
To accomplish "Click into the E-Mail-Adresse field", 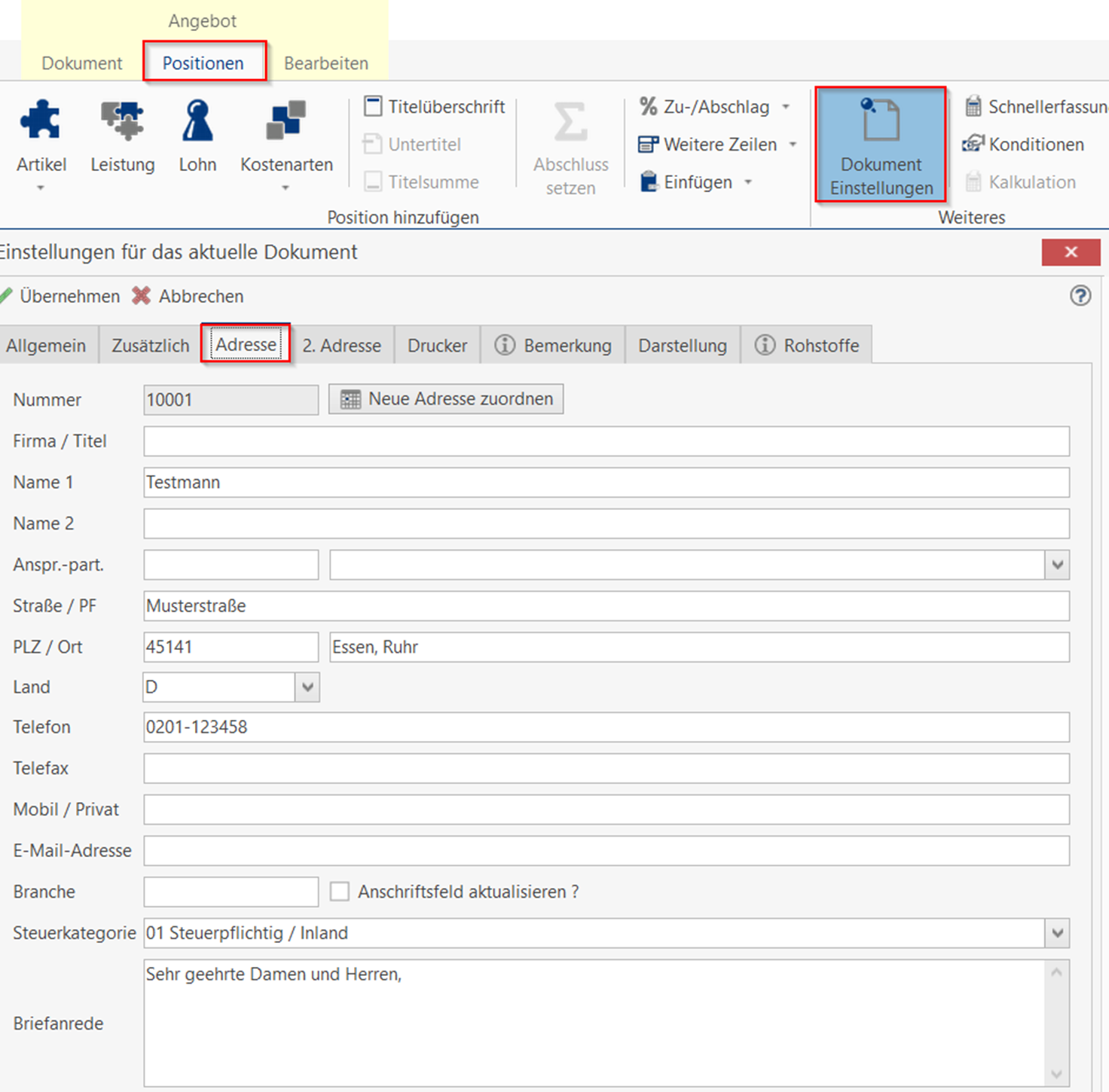I will click(x=606, y=851).
